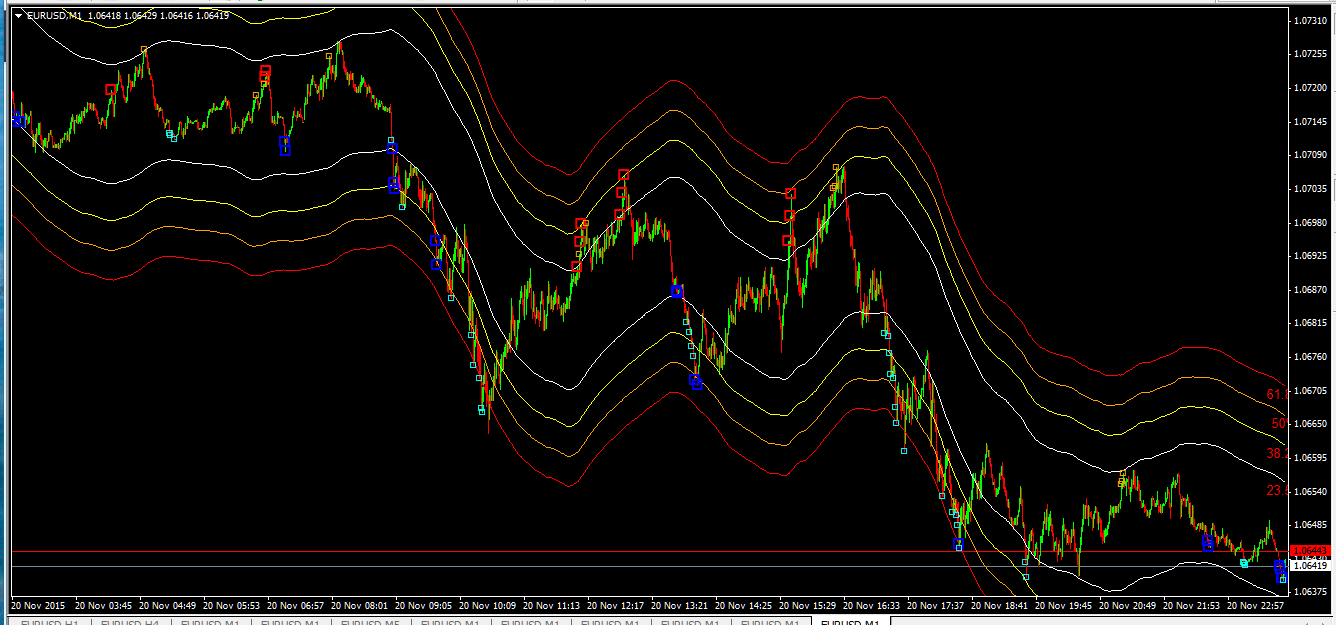1336x625 pixels.
Task: Click the 1.07200 price scale value
Action: click(x=1309, y=88)
